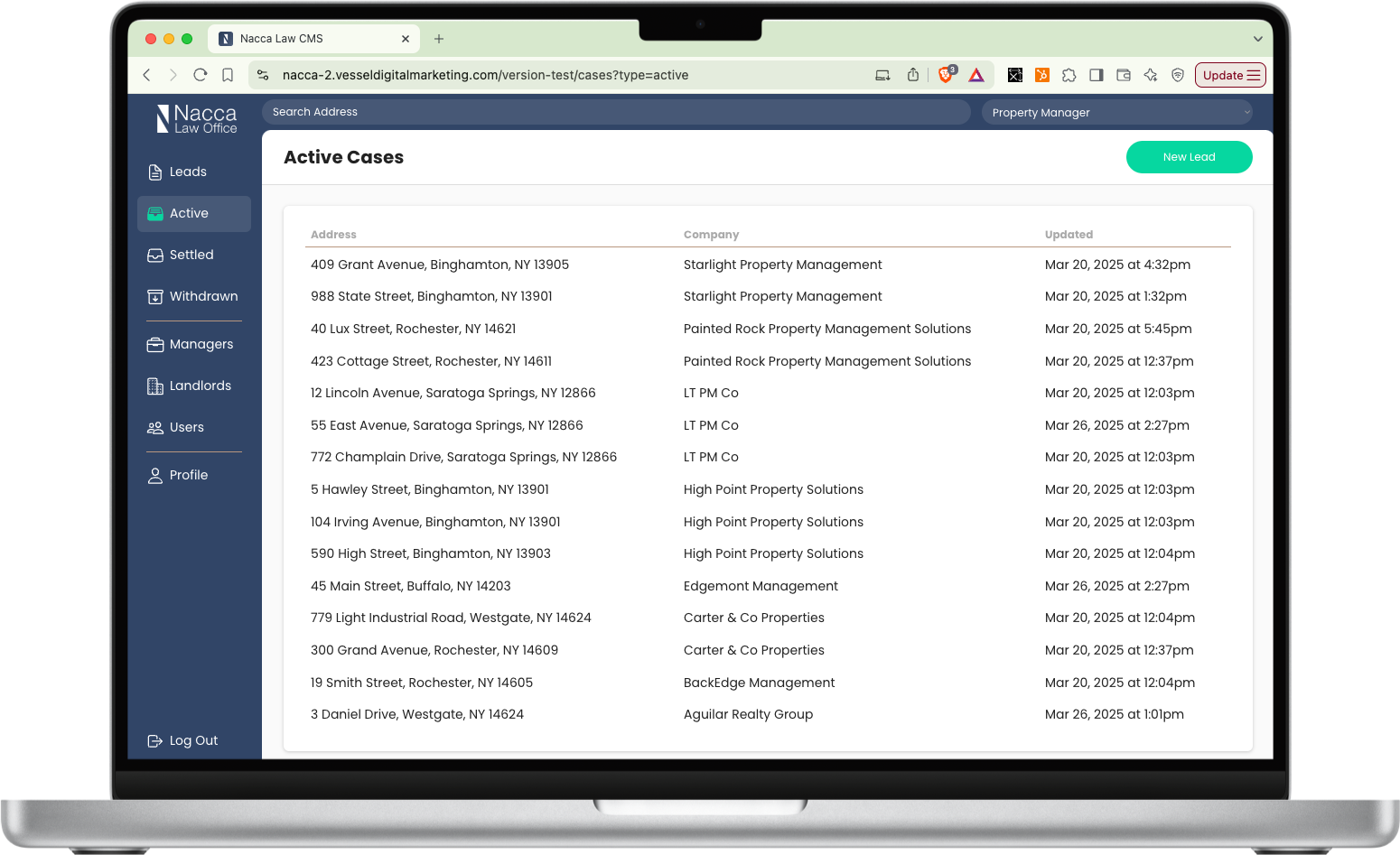The height and width of the screenshot is (855, 1400).
Task: Open the Brave Wallet icon
Action: pos(1124,75)
